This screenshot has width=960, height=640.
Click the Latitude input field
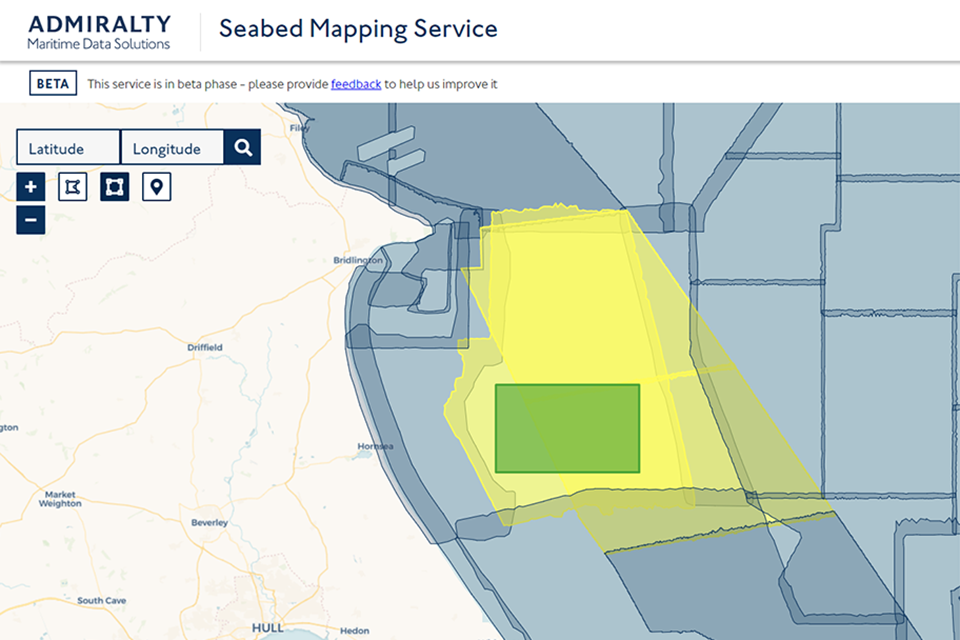pyautogui.click(x=67, y=147)
